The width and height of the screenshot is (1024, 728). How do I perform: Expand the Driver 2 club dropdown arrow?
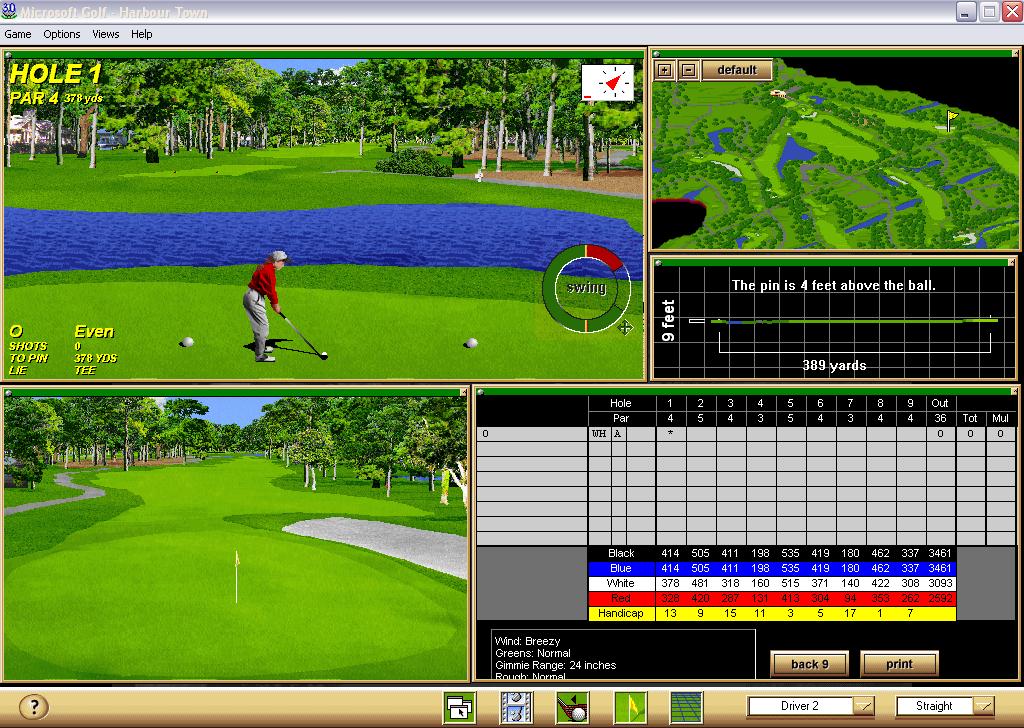pos(863,706)
